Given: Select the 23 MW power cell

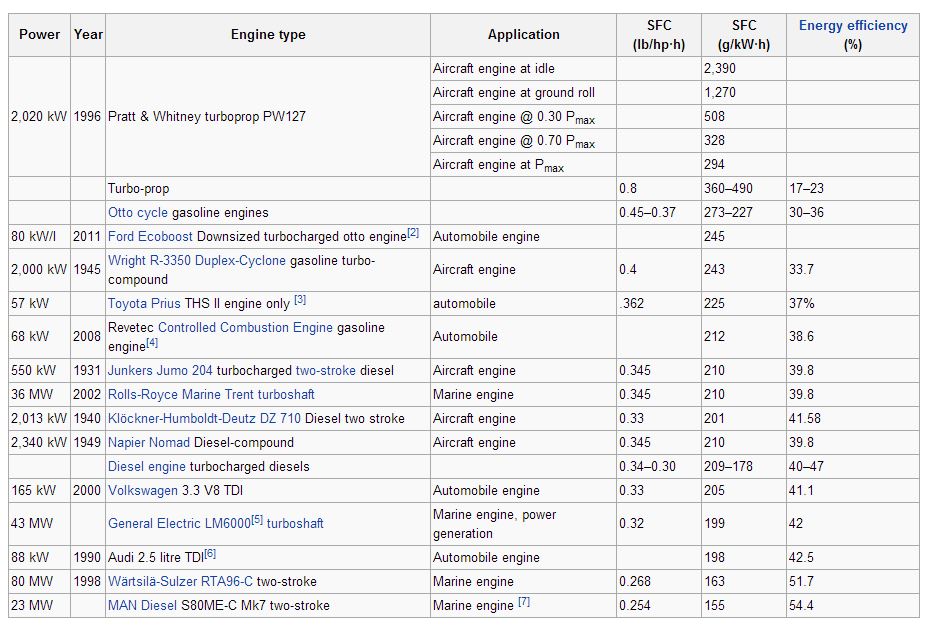Looking at the screenshot, I should point(39,606).
